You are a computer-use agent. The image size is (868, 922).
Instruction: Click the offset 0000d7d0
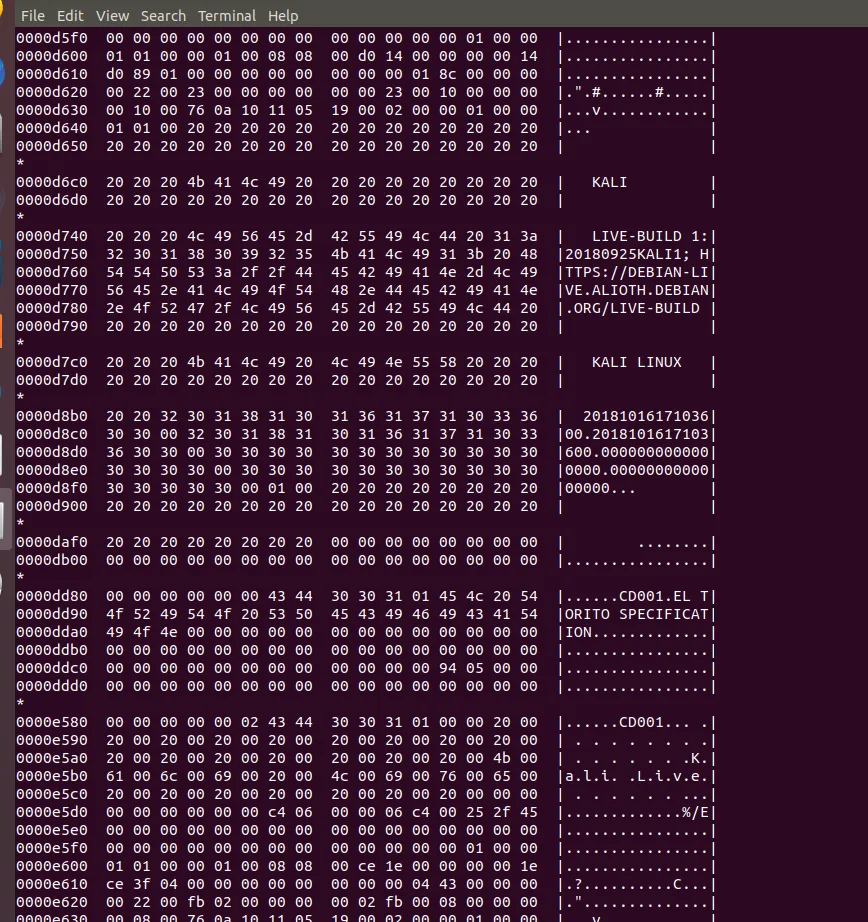52,380
